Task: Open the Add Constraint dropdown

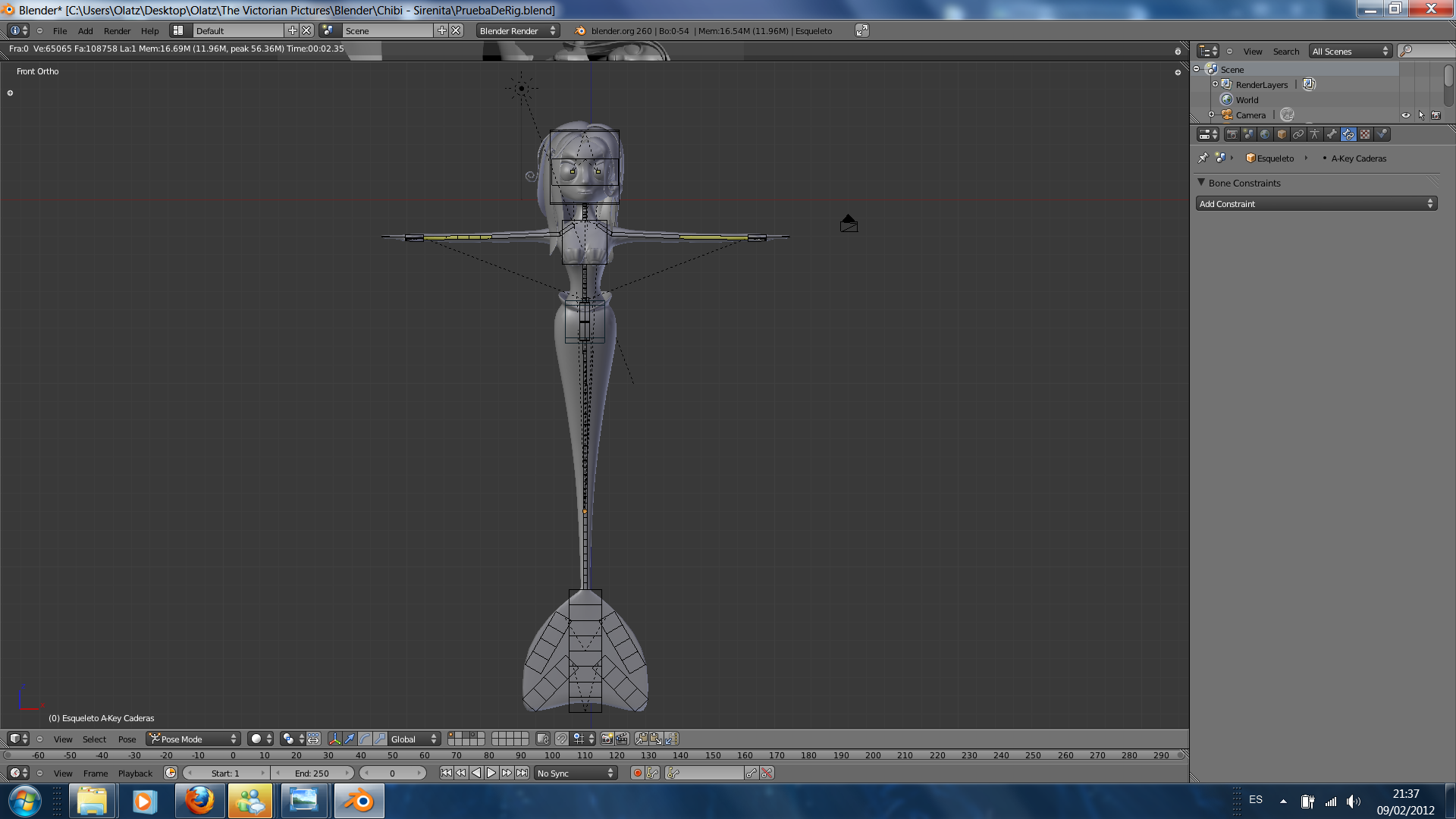Action: tap(1316, 204)
